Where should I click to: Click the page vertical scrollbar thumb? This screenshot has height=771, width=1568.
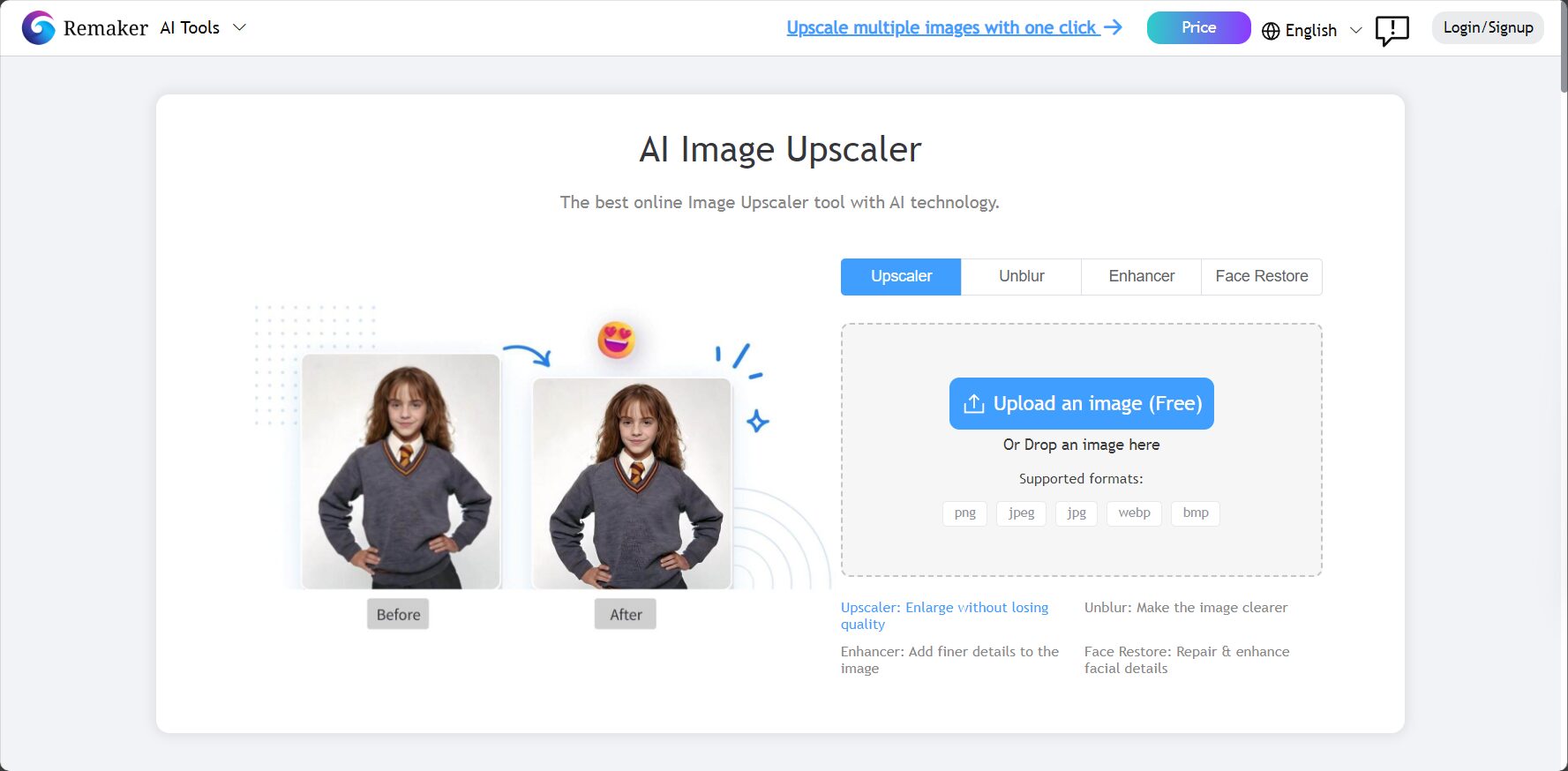[x=1564, y=46]
